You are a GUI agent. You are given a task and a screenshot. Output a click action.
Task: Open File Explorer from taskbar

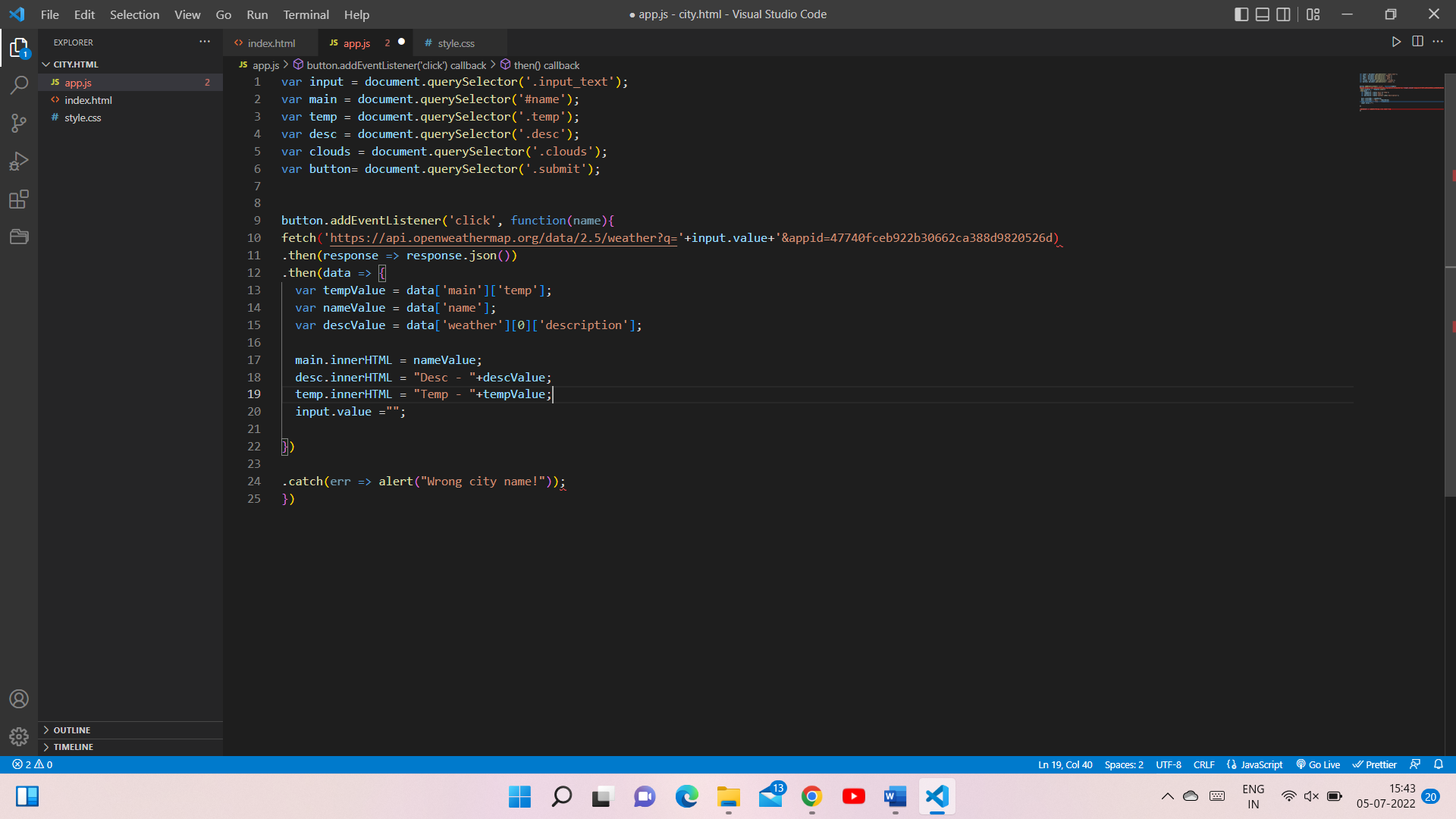(x=728, y=796)
